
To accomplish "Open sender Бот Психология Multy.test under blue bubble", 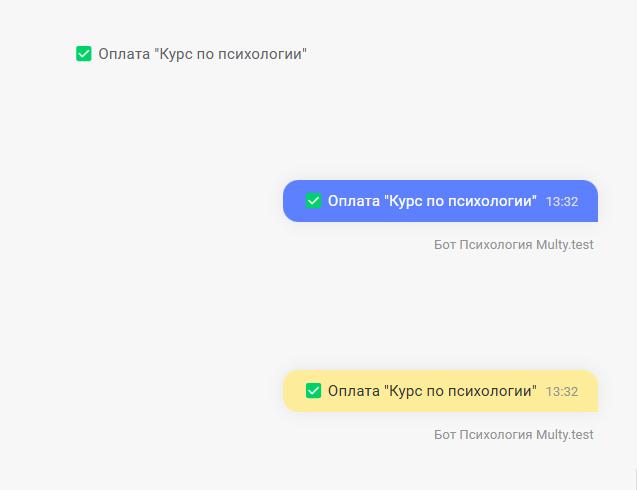I will 514,245.
